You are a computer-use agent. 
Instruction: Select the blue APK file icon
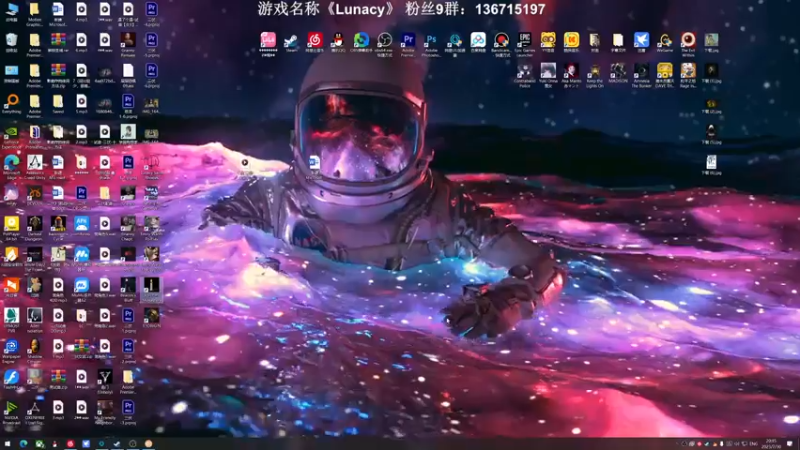81,227
